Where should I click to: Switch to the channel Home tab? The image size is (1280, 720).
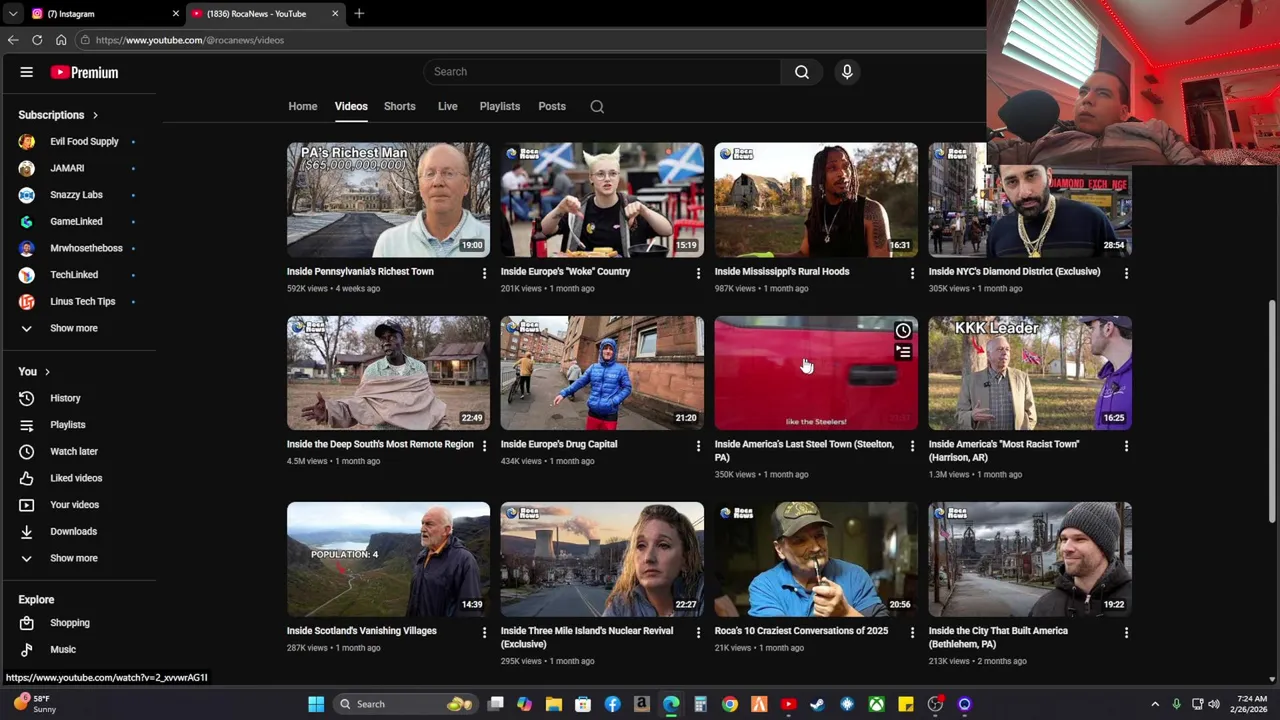click(x=303, y=106)
